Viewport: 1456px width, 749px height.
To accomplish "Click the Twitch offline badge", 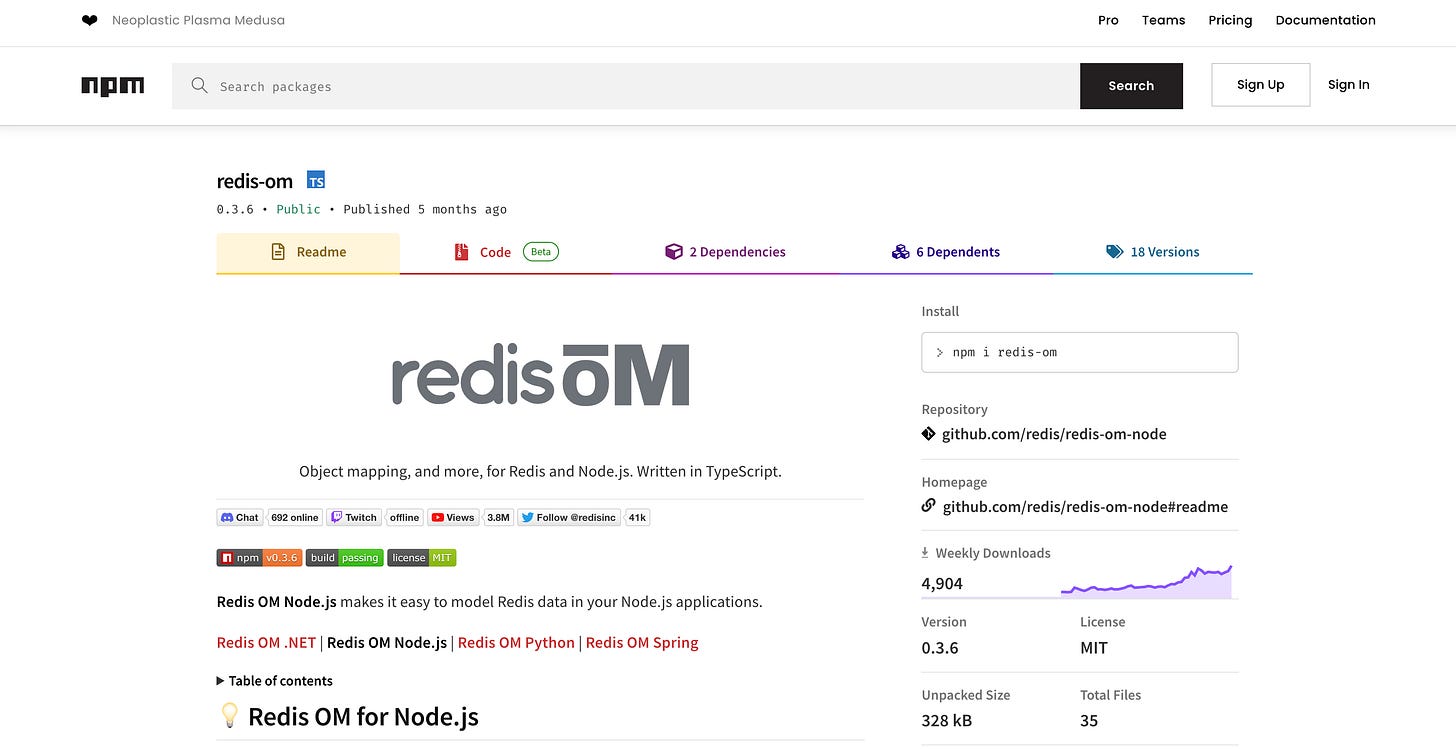I will pos(404,517).
